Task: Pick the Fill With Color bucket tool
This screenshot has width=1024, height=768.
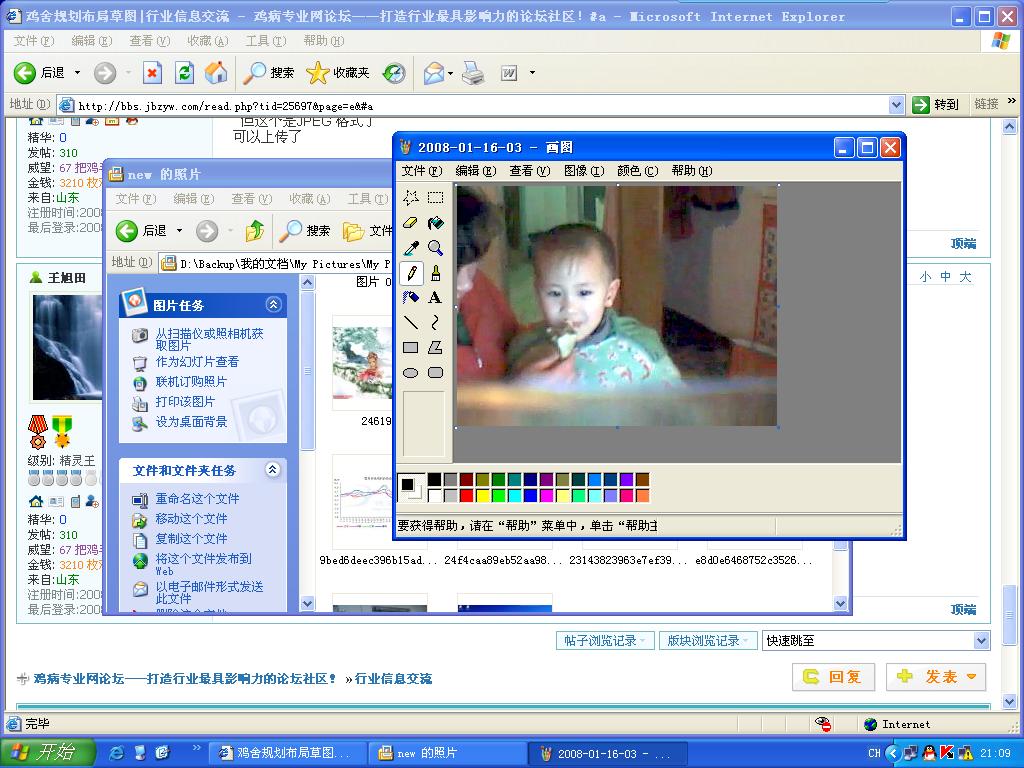Action: (x=436, y=223)
